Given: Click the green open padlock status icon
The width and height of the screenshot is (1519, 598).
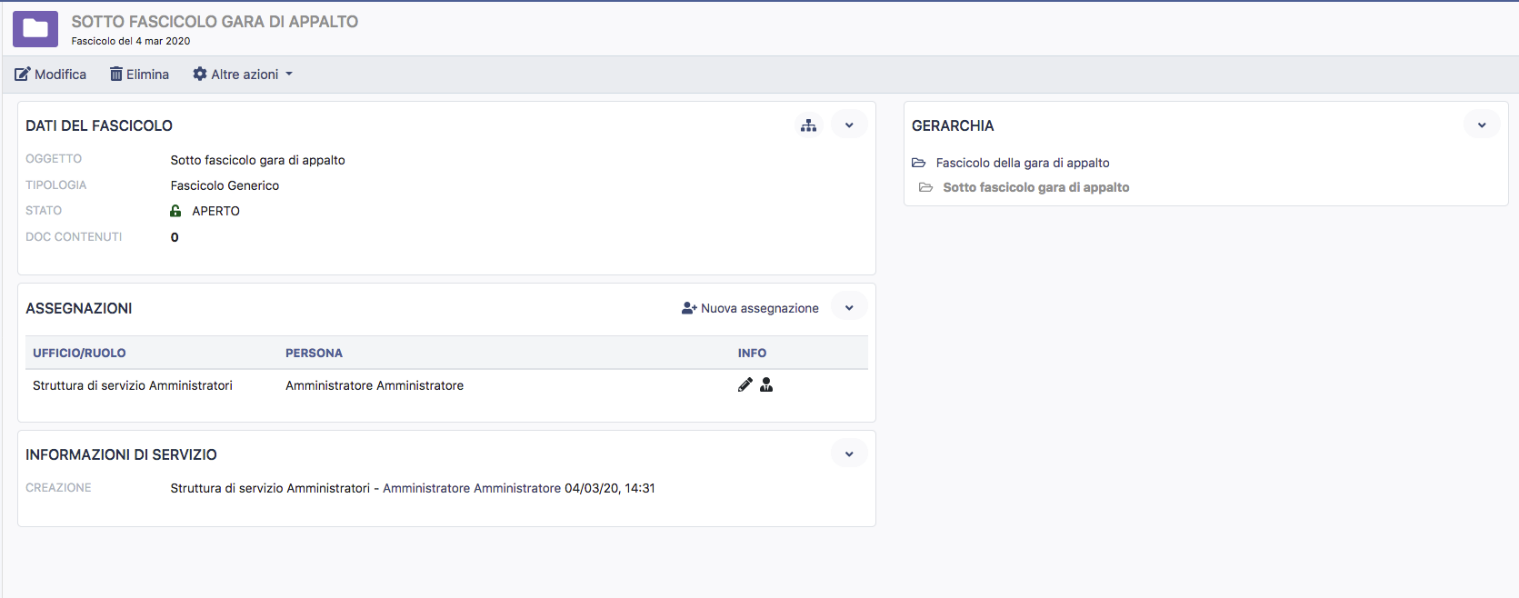Looking at the screenshot, I should pyautogui.click(x=176, y=211).
